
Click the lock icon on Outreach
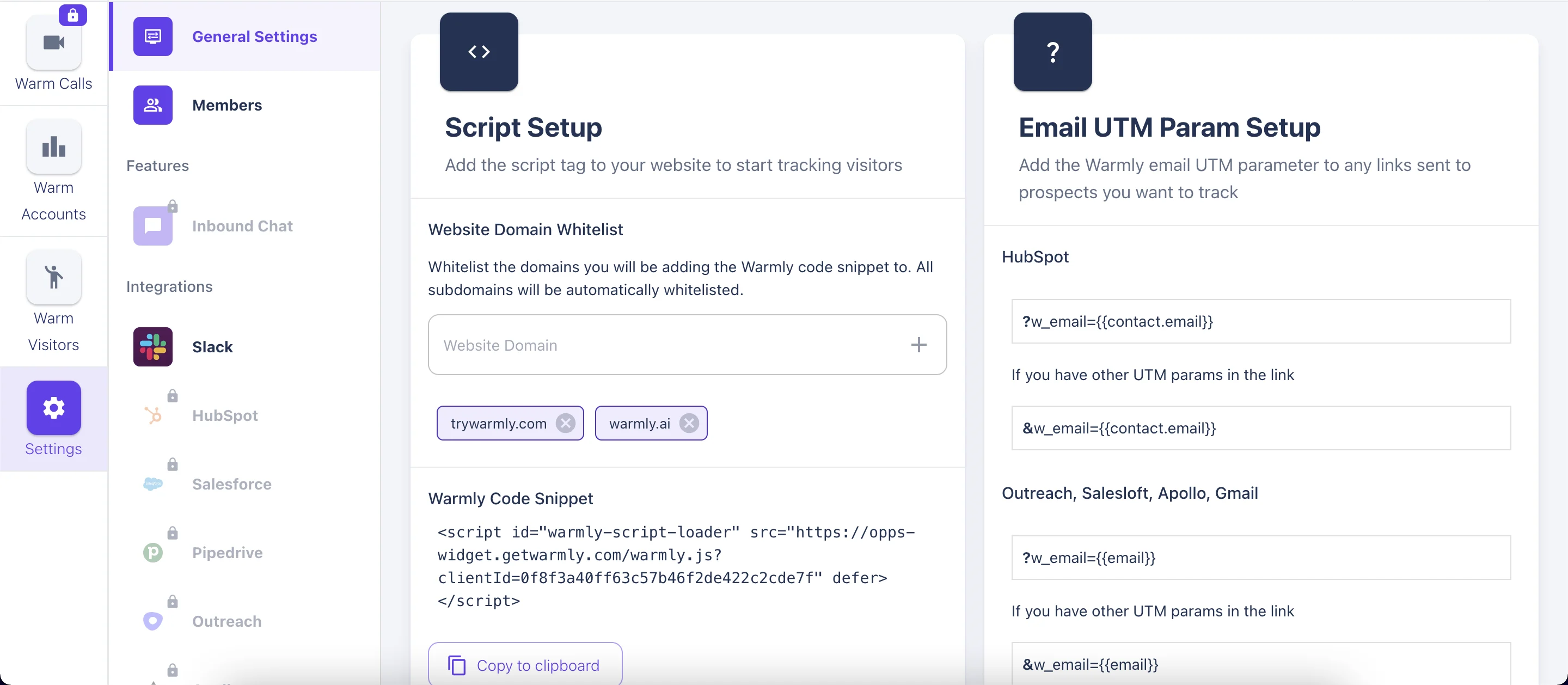tap(173, 602)
